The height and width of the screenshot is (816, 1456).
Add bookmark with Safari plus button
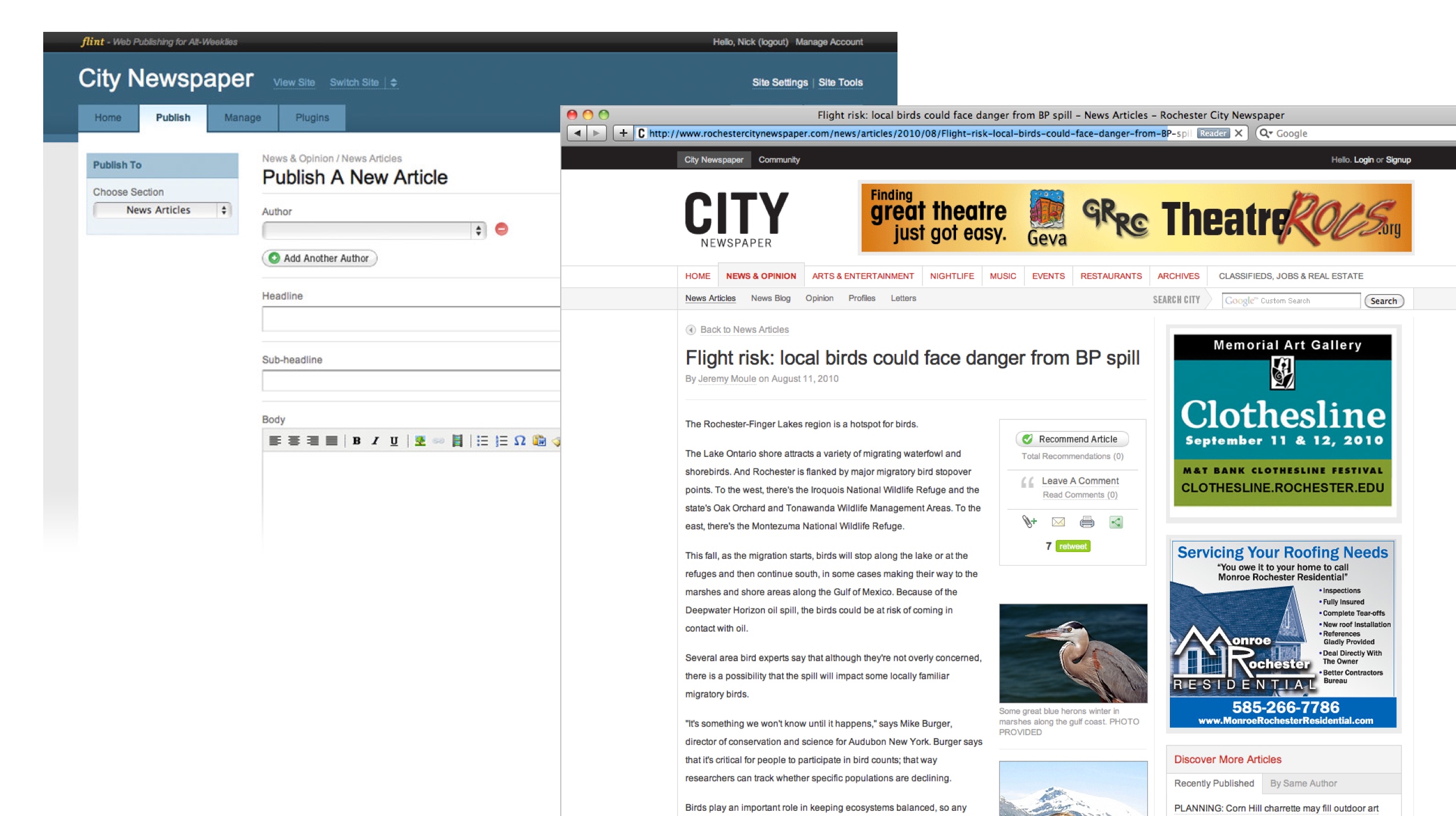pos(623,133)
